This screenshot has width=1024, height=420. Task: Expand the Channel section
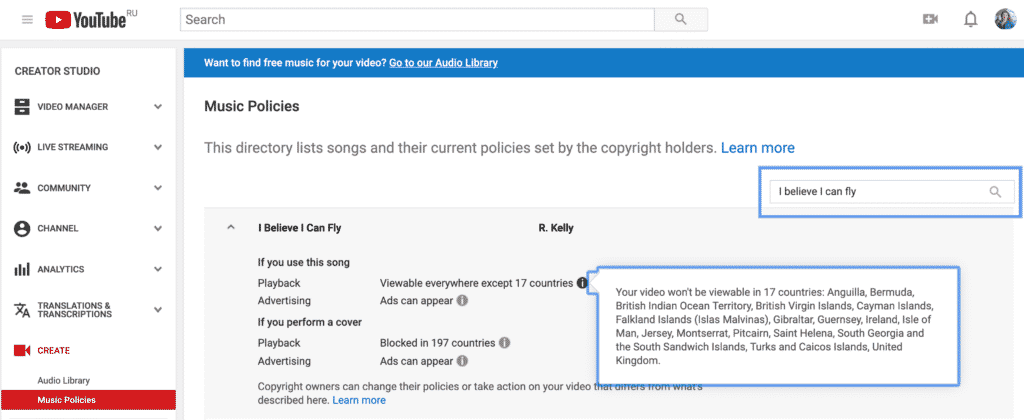157,229
